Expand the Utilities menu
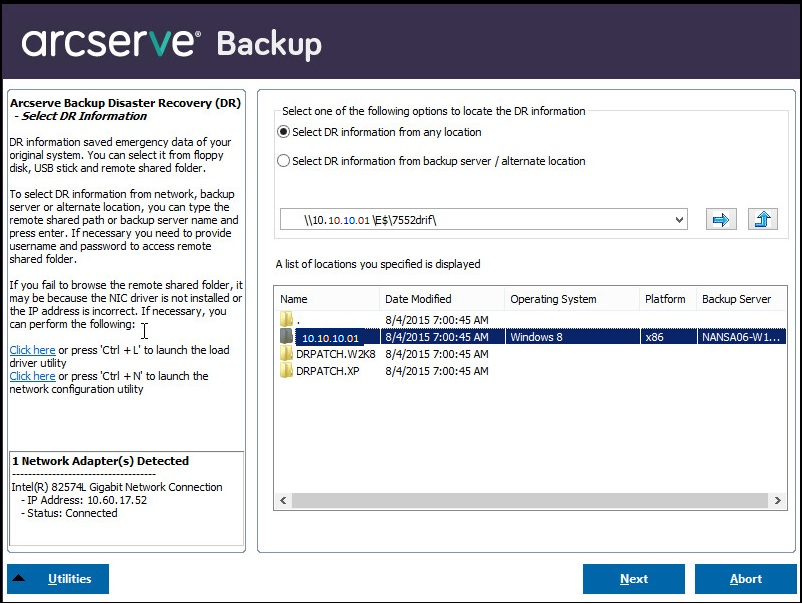Screen dimensions: 802x604 [57, 578]
